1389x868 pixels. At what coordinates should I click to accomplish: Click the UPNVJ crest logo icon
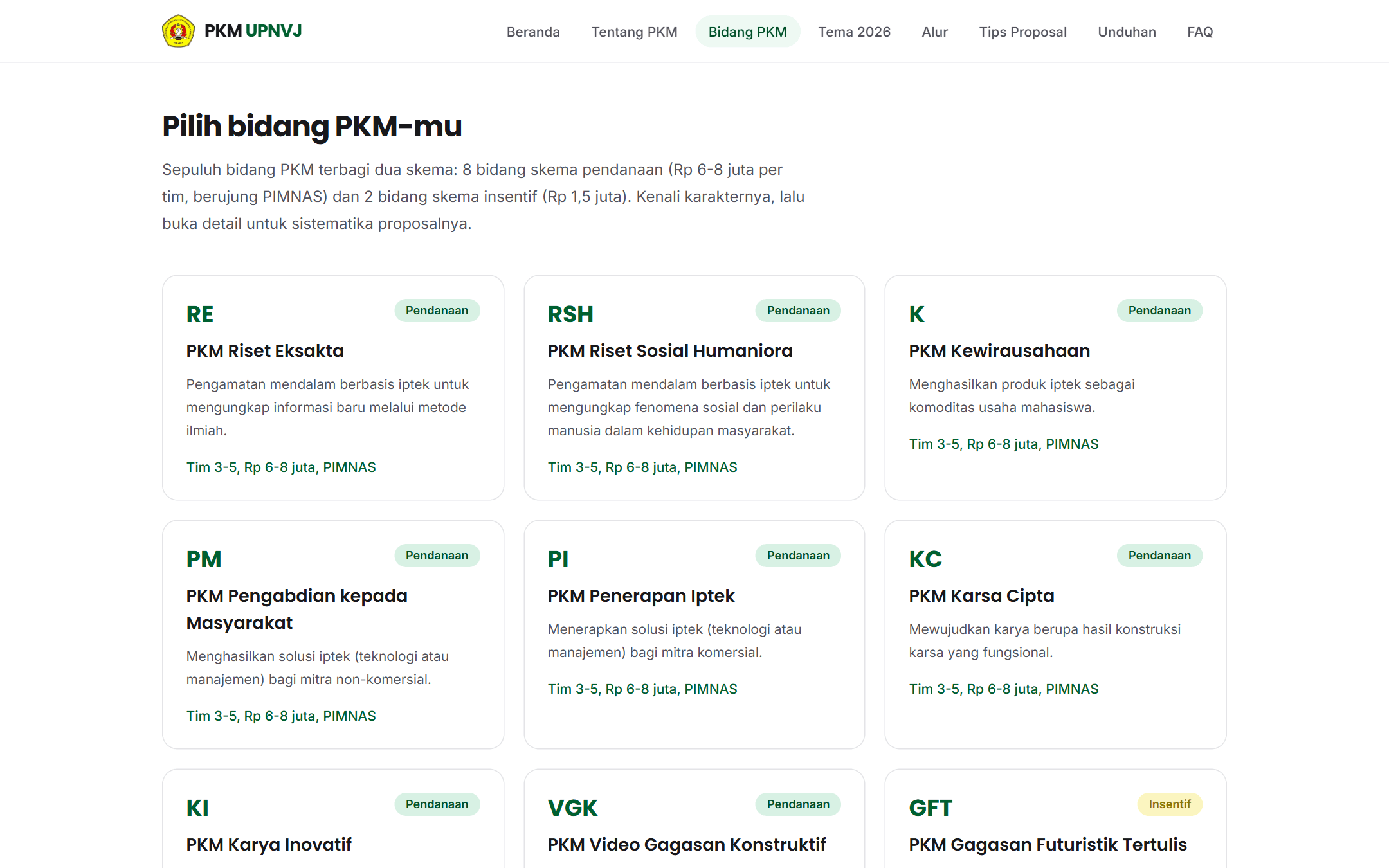(178, 31)
